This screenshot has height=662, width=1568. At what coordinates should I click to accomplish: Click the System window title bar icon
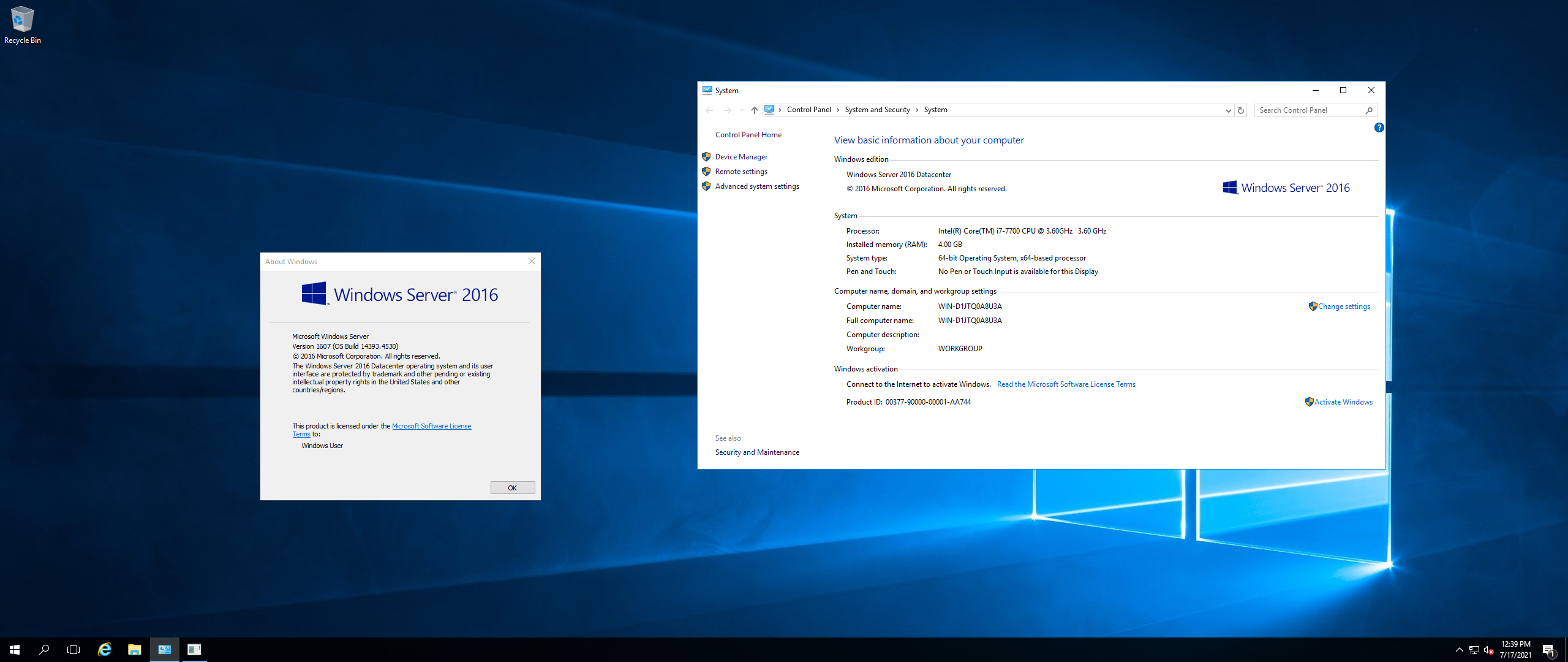tap(707, 90)
